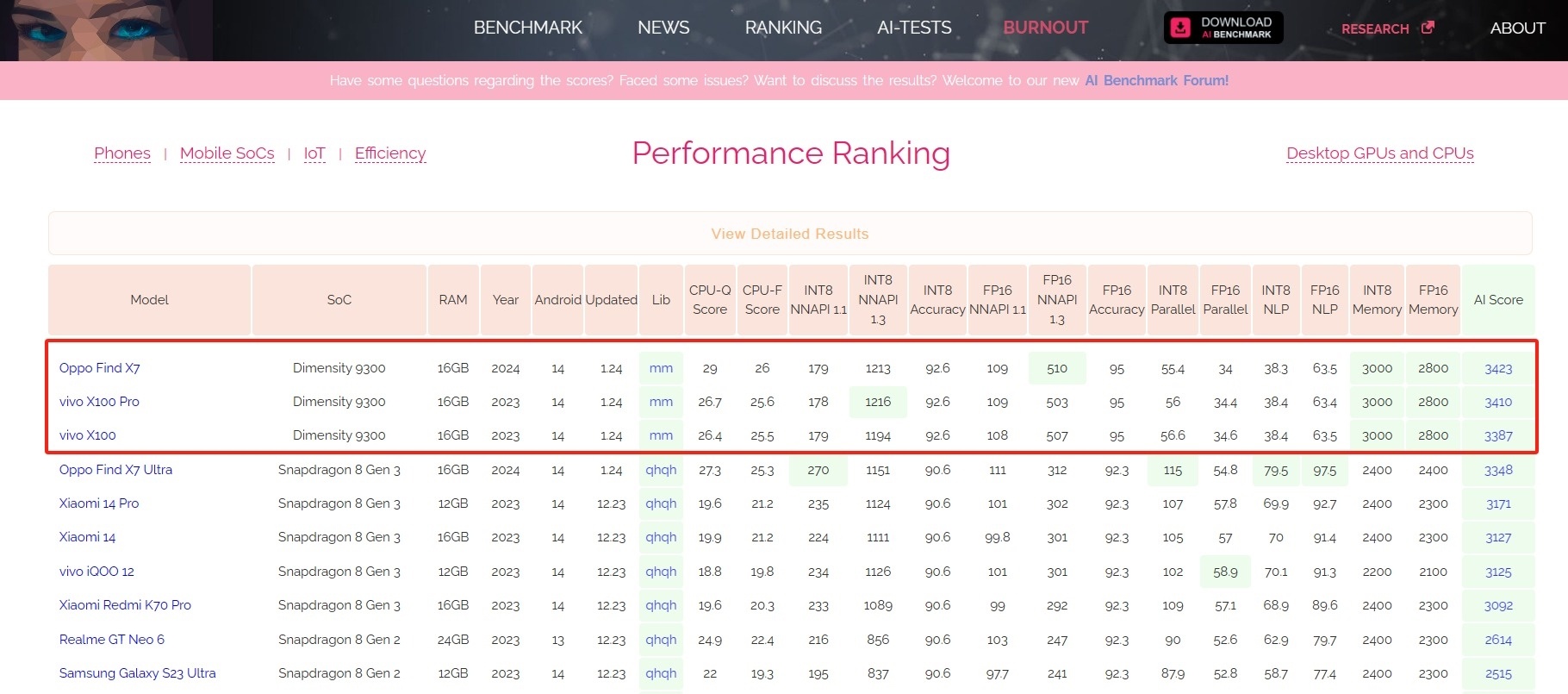
Task: Switch to the Phones ranking tab
Action: (122, 153)
